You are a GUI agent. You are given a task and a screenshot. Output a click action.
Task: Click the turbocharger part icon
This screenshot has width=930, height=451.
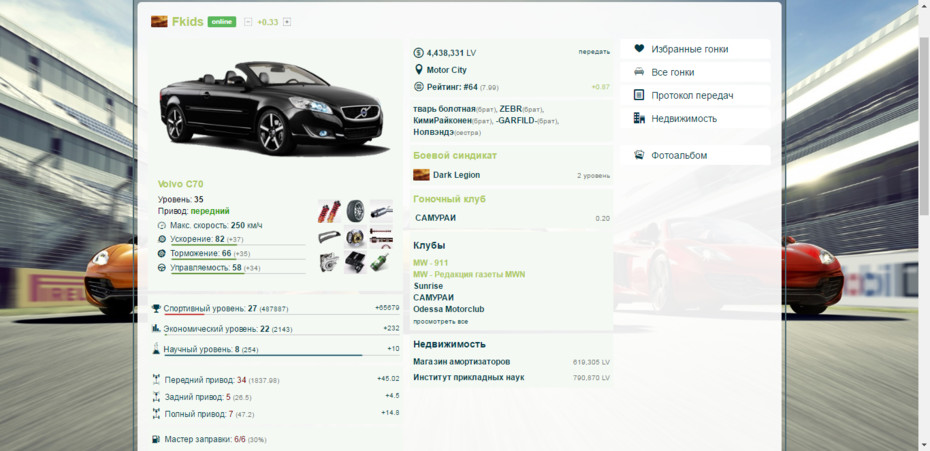coord(329,262)
